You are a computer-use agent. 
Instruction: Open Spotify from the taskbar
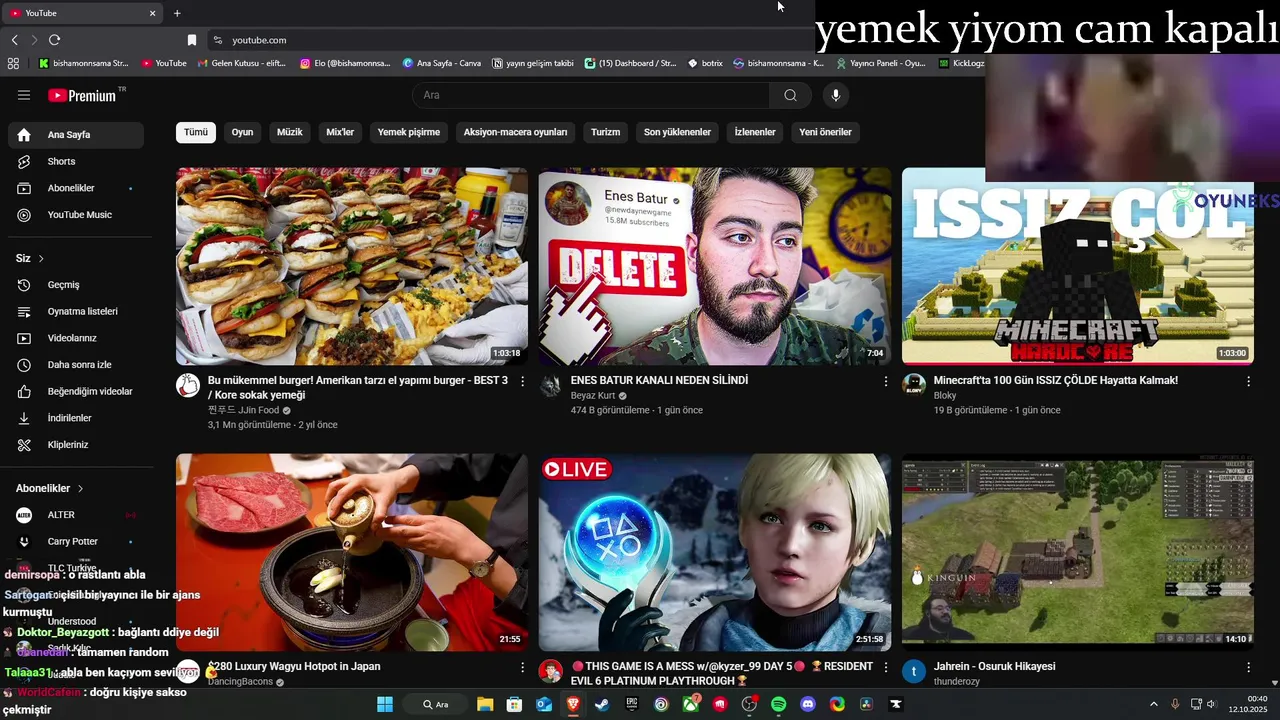(x=779, y=704)
